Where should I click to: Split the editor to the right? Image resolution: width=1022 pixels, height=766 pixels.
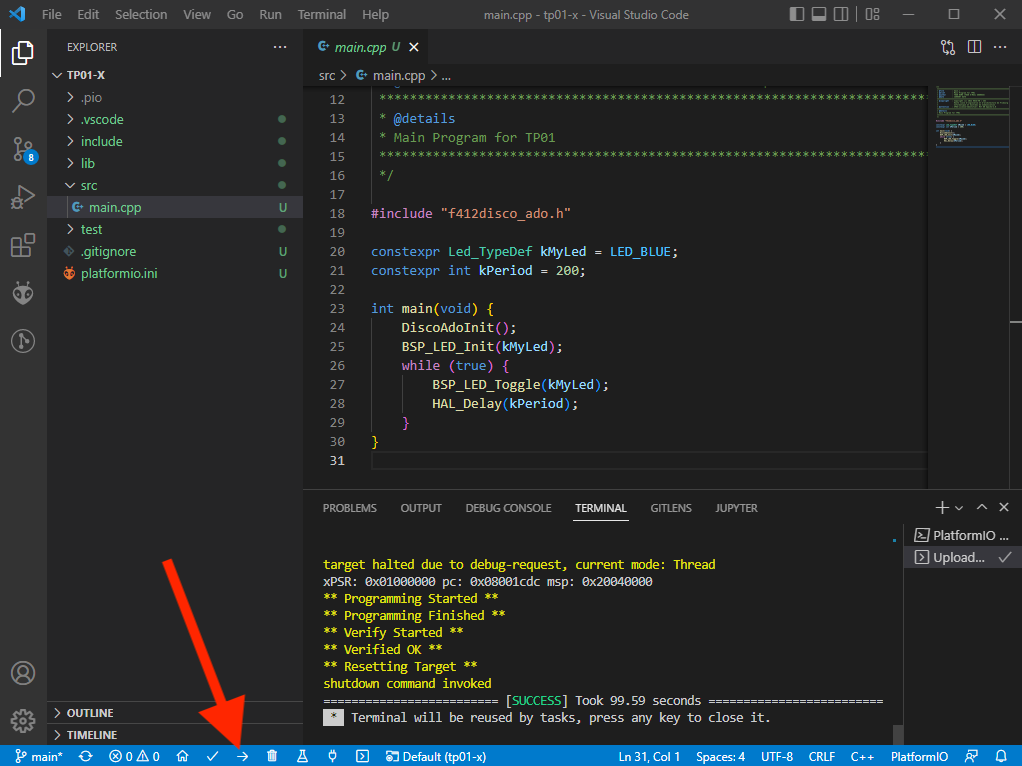pos(973,47)
